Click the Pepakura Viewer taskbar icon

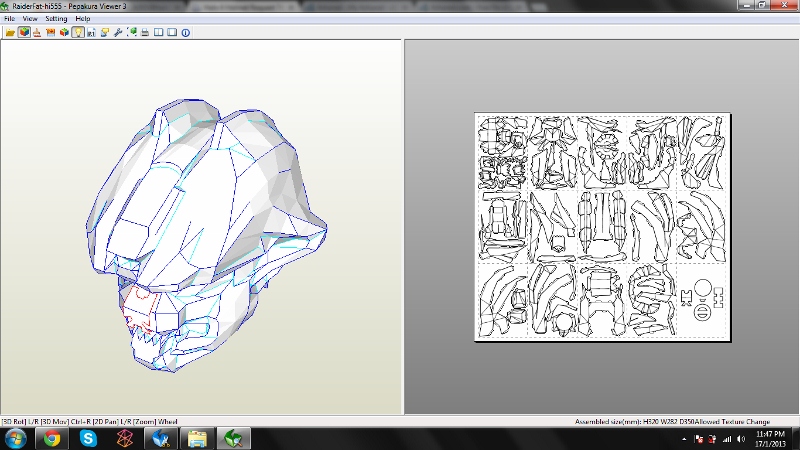click(233, 439)
